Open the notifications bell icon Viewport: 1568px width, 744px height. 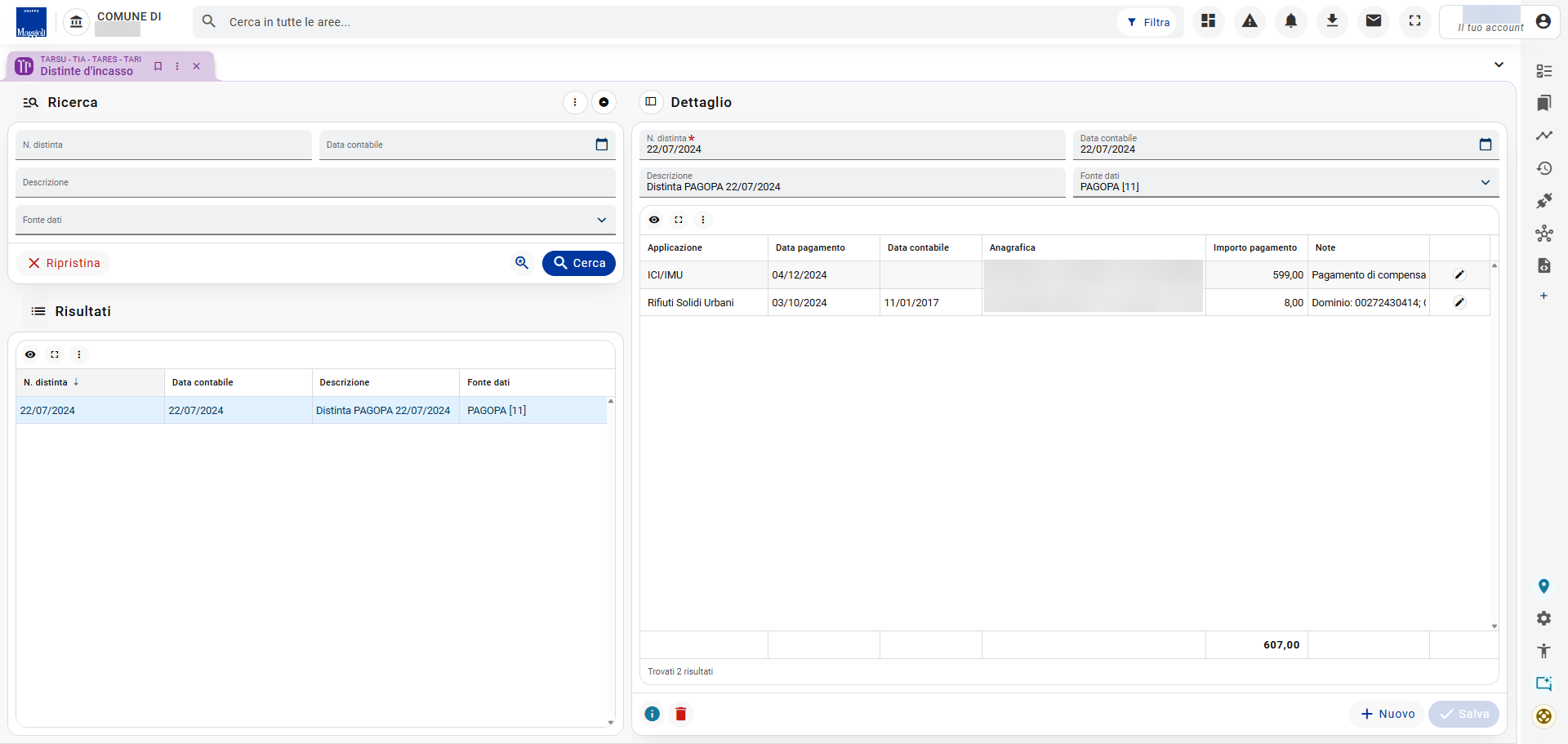point(1291,21)
